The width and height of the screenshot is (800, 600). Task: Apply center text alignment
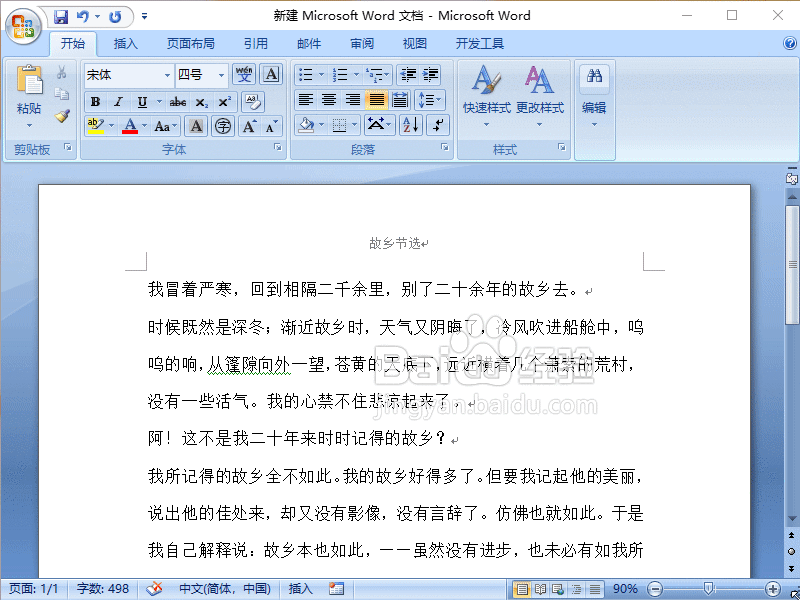pyautogui.click(x=327, y=99)
